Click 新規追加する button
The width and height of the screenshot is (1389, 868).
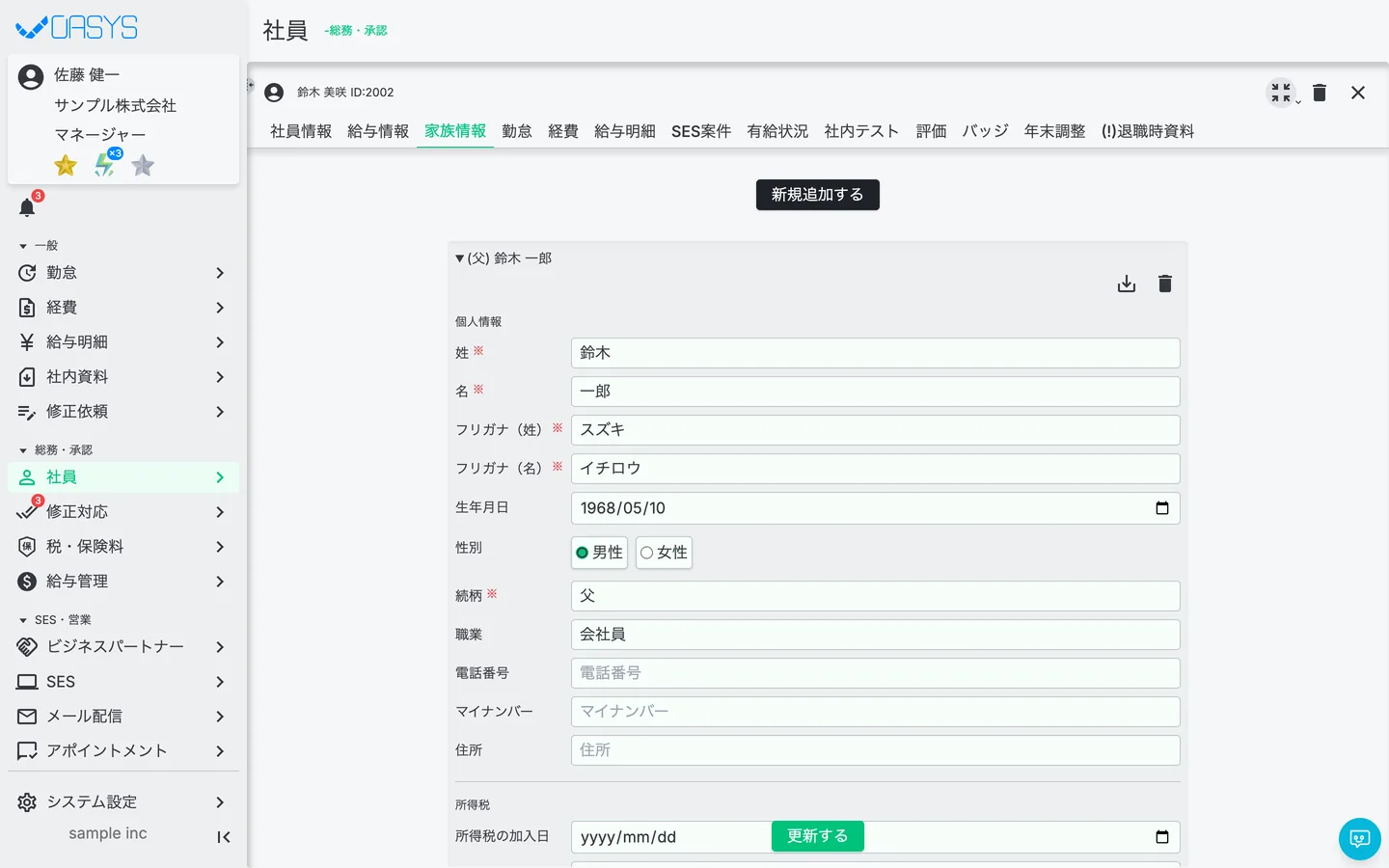click(x=818, y=195)
